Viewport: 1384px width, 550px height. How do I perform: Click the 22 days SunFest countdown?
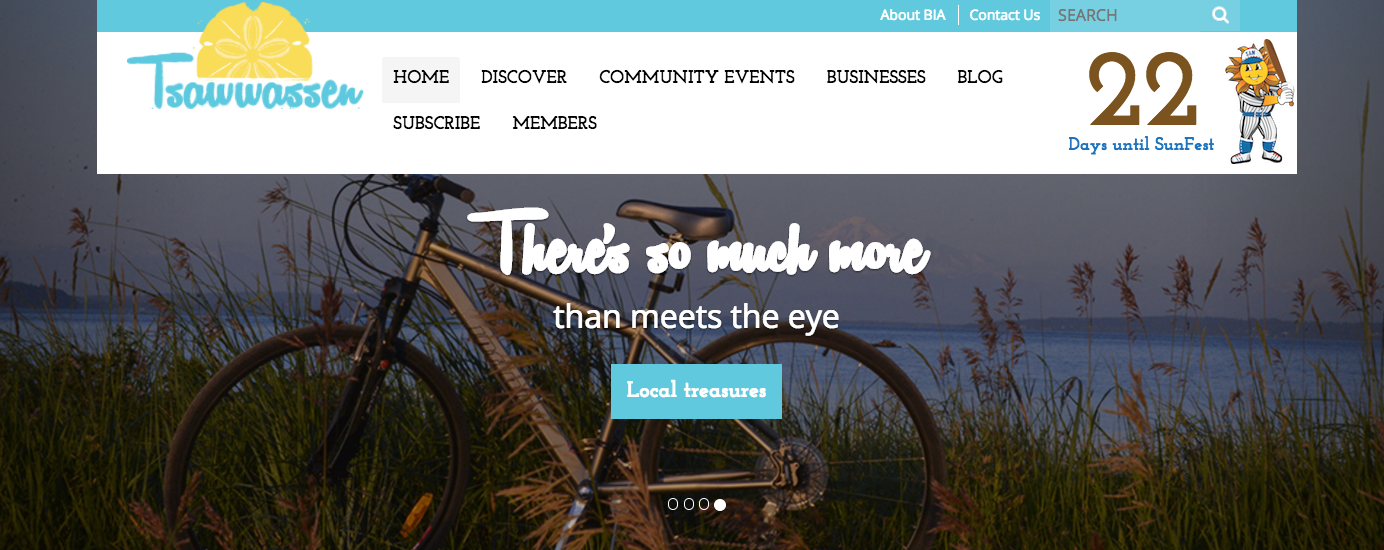[1142, 102]
